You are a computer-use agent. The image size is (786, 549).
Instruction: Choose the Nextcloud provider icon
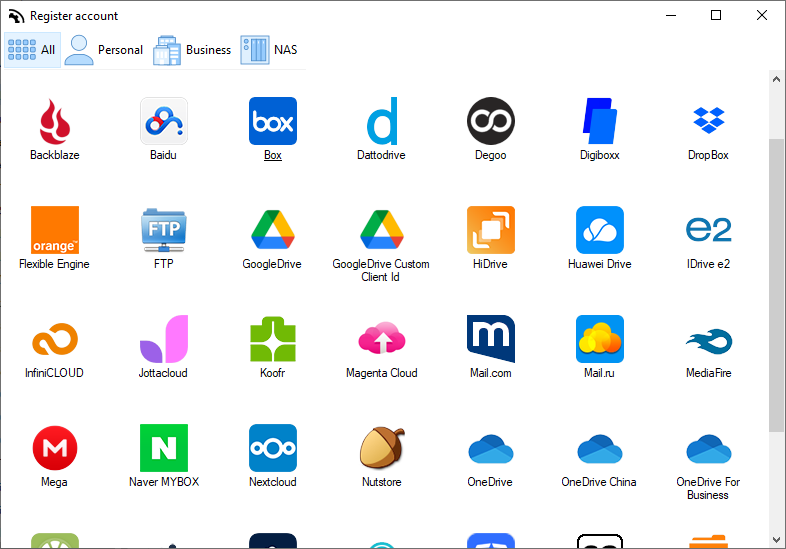click(273, 448)
